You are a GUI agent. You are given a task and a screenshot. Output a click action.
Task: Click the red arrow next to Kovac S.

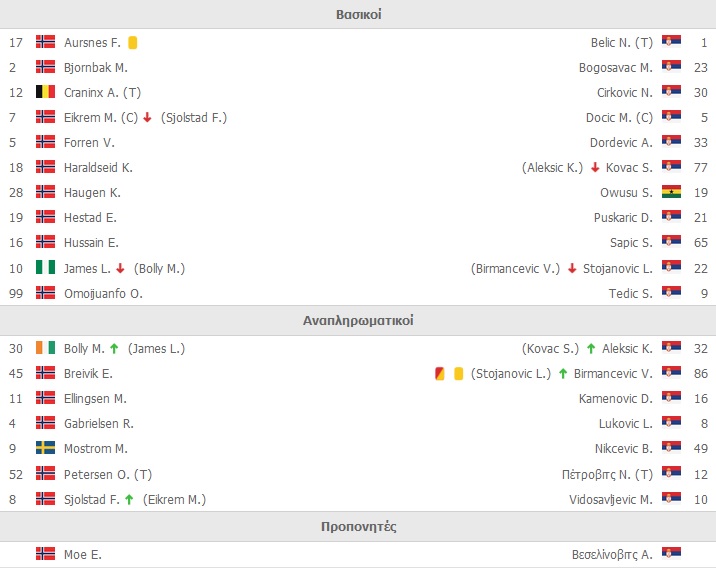595,168
